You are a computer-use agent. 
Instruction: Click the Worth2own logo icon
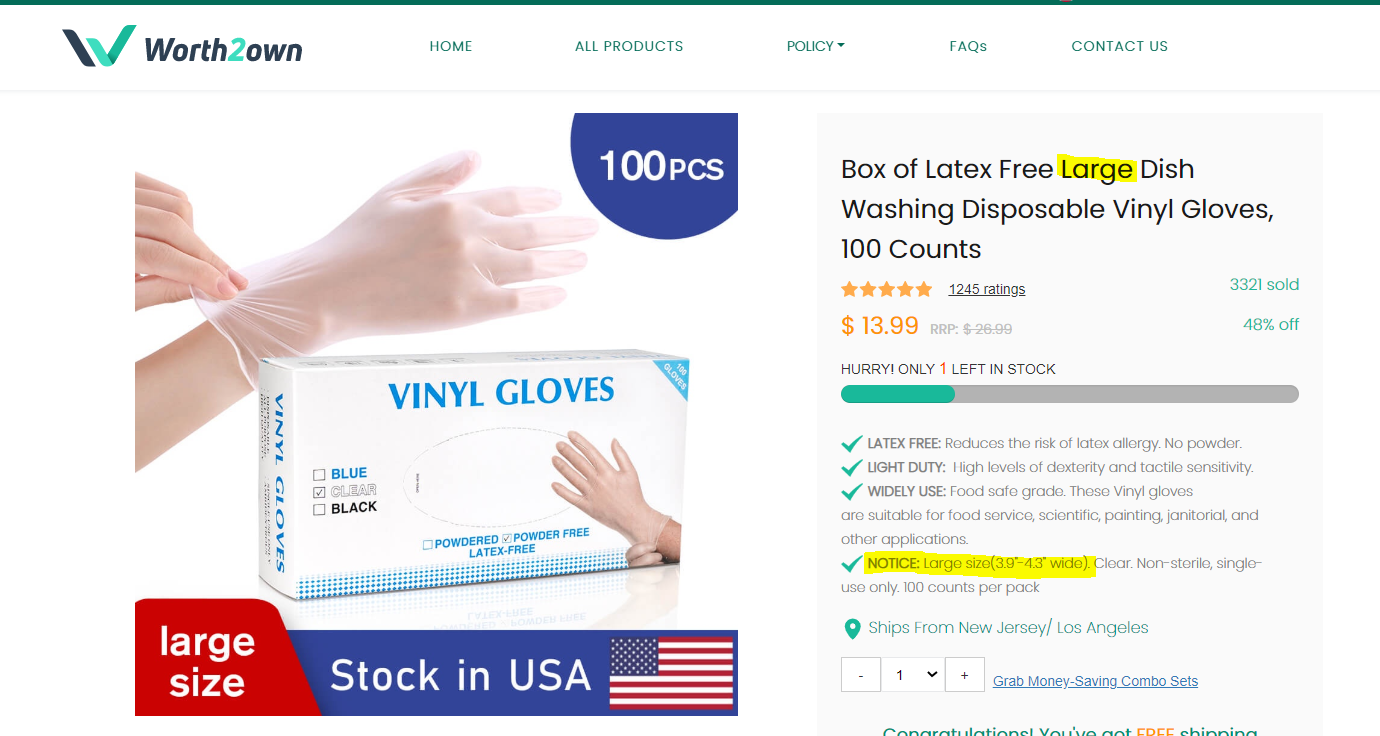pos(99,47)
